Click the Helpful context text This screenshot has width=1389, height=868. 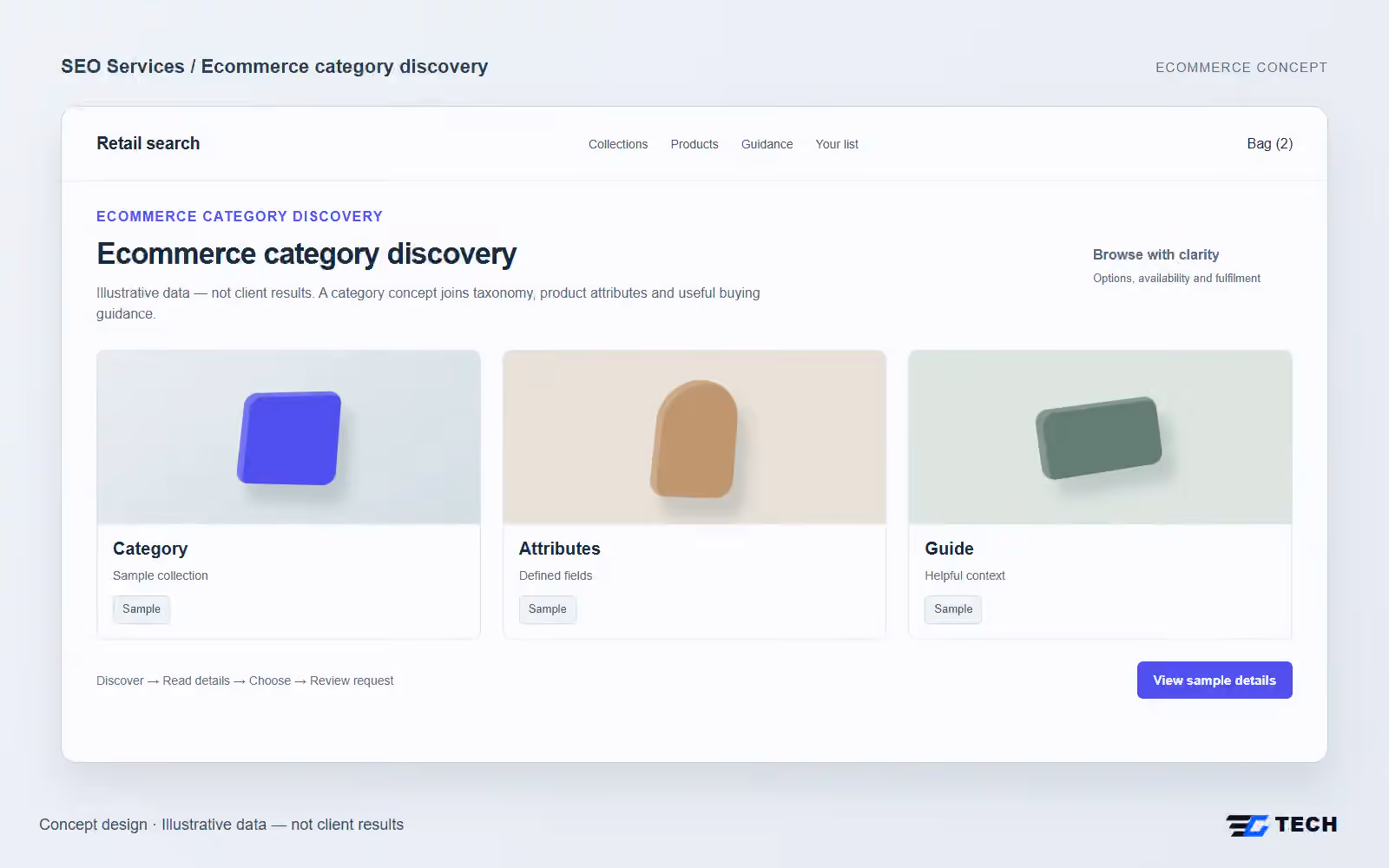click(964, 575)
